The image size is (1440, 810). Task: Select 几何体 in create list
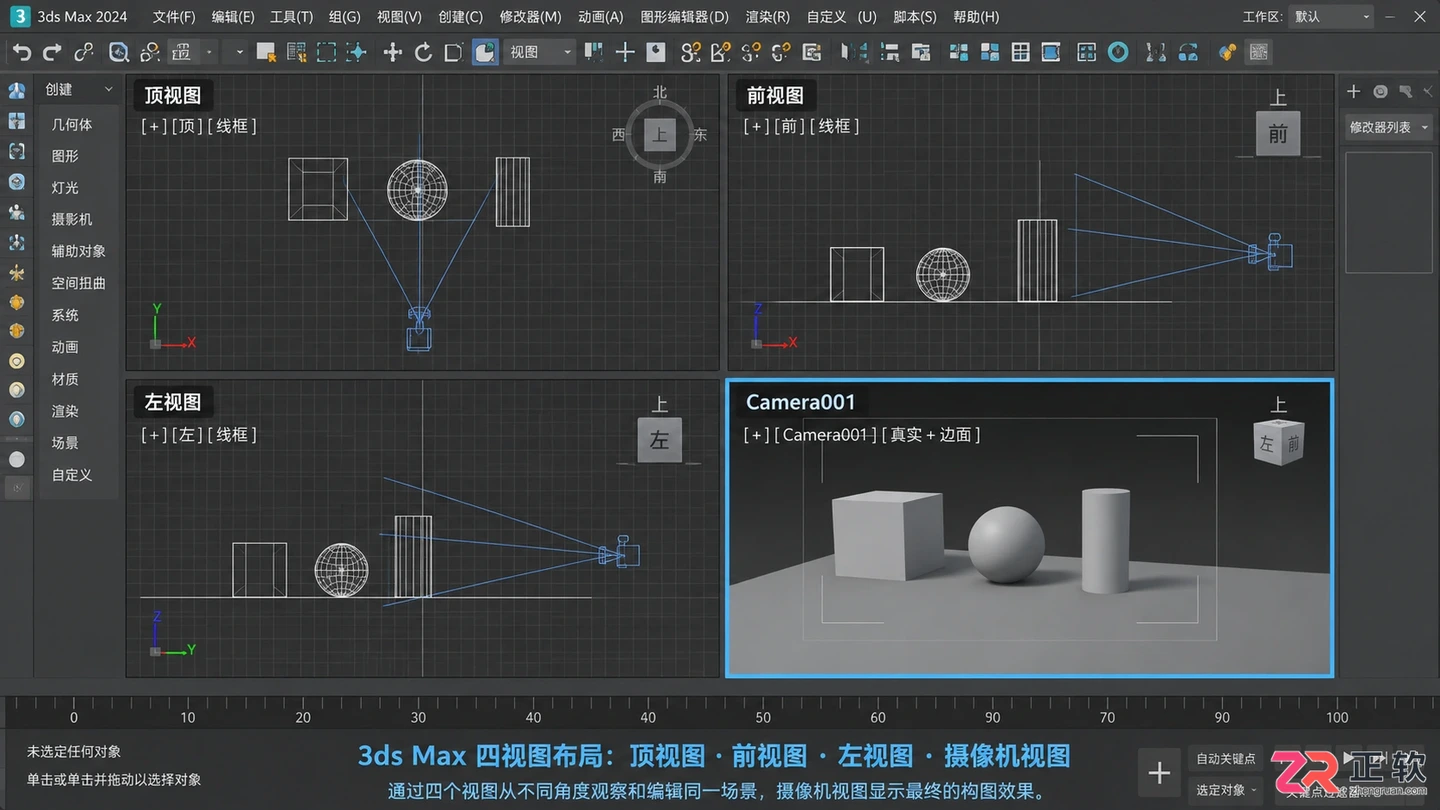pos(72,124)
